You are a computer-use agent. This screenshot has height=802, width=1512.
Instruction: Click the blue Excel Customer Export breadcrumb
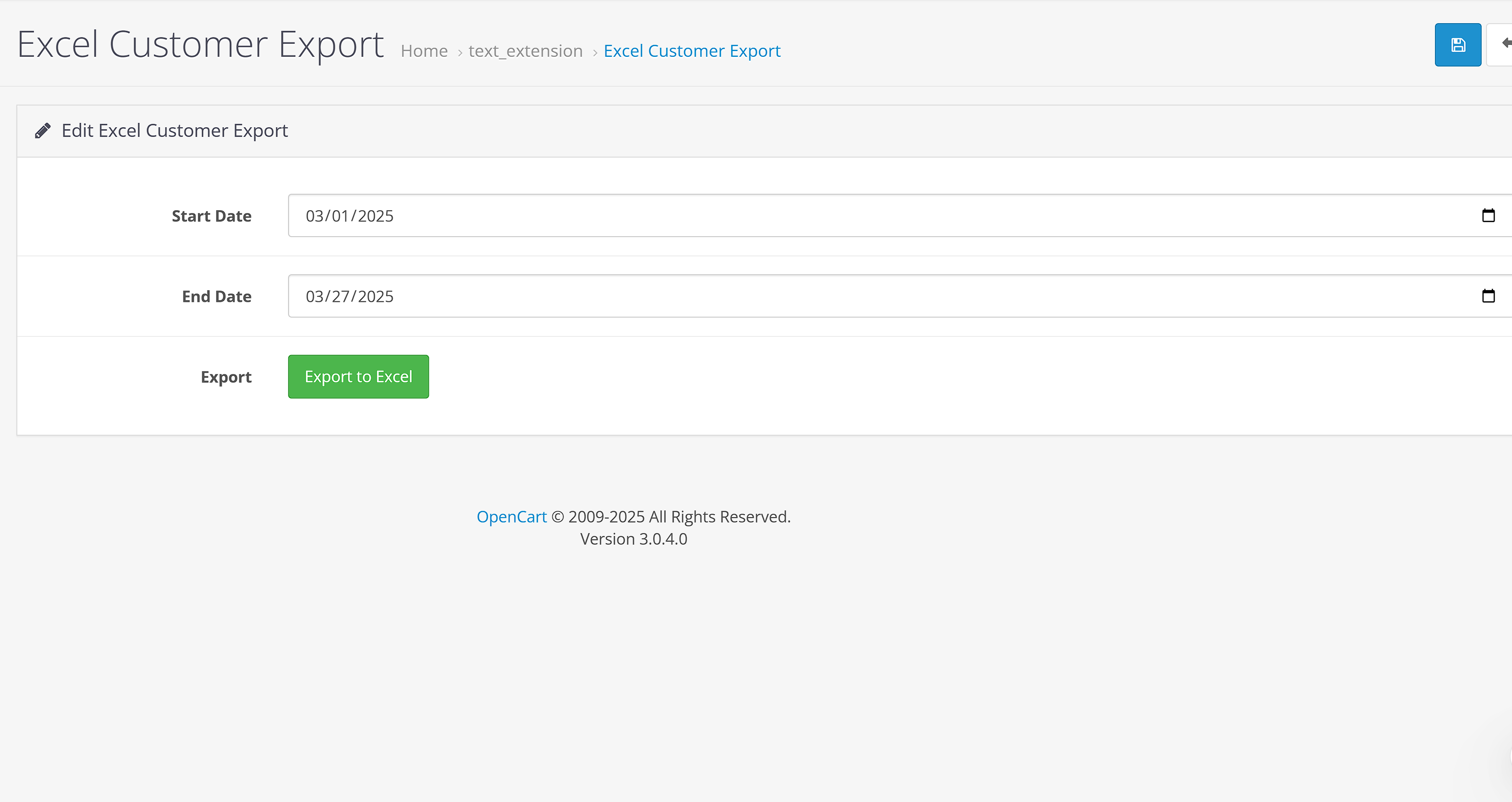692,51
